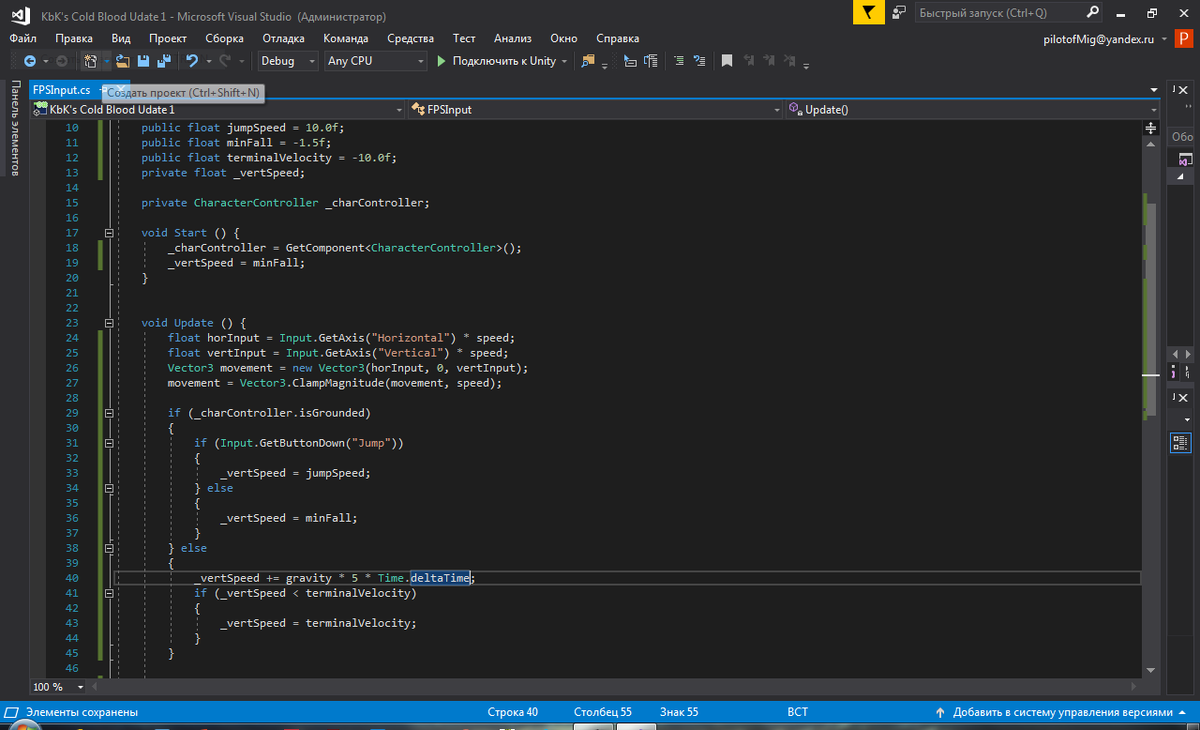Screen dimensions: 1200x730
Task: Open the Команда menu
Action: coord(346,38)
